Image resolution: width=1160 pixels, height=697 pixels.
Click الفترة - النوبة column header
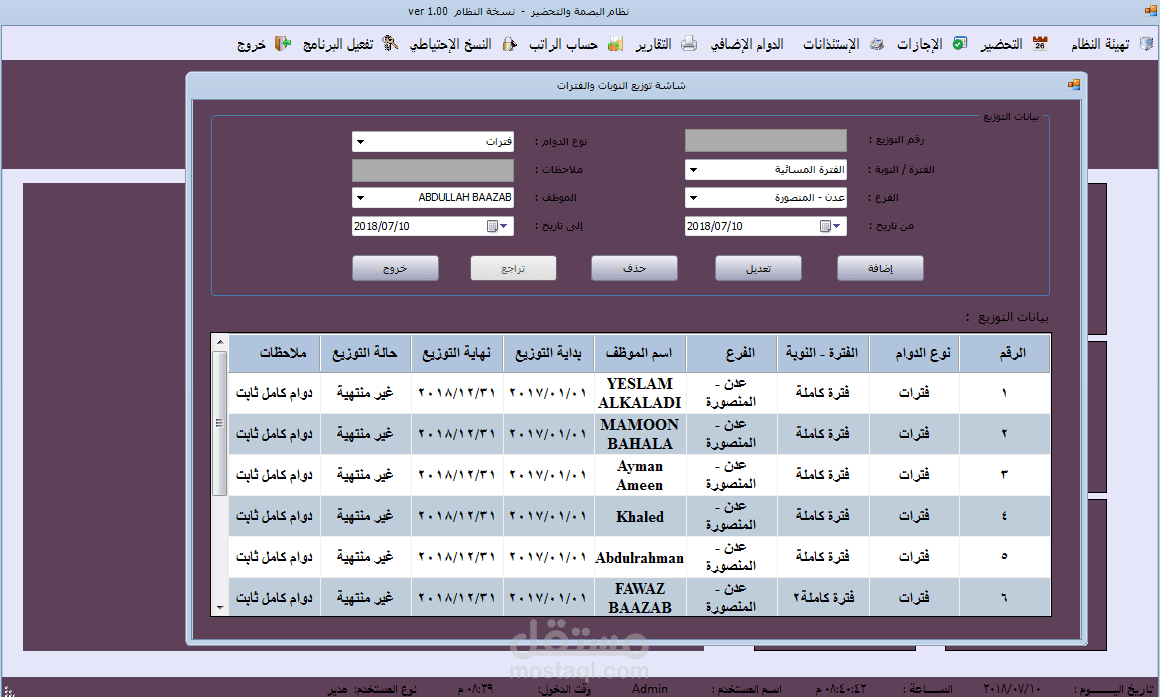(x=823, y=353)
